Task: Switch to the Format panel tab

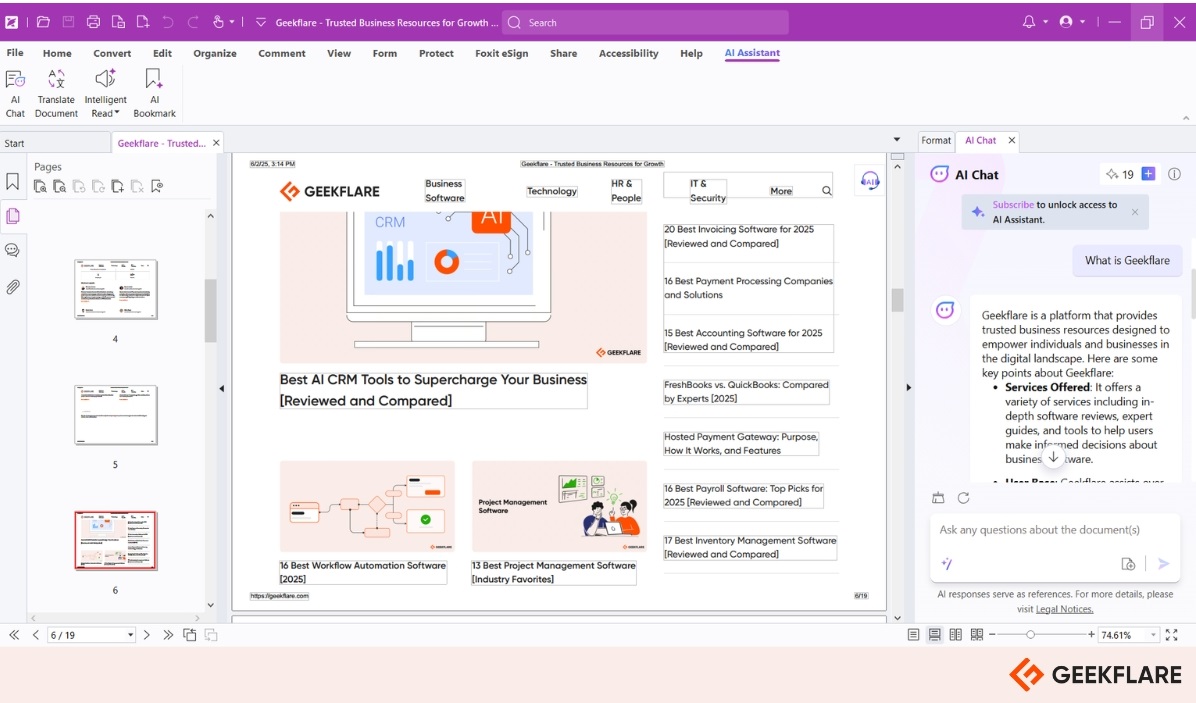Action: click(936, 140)
